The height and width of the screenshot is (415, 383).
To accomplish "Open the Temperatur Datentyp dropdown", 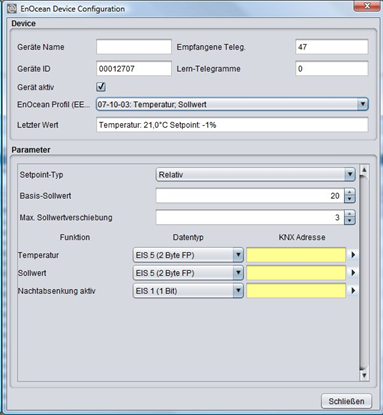I will pyautogui.click(x=188, y=255).
